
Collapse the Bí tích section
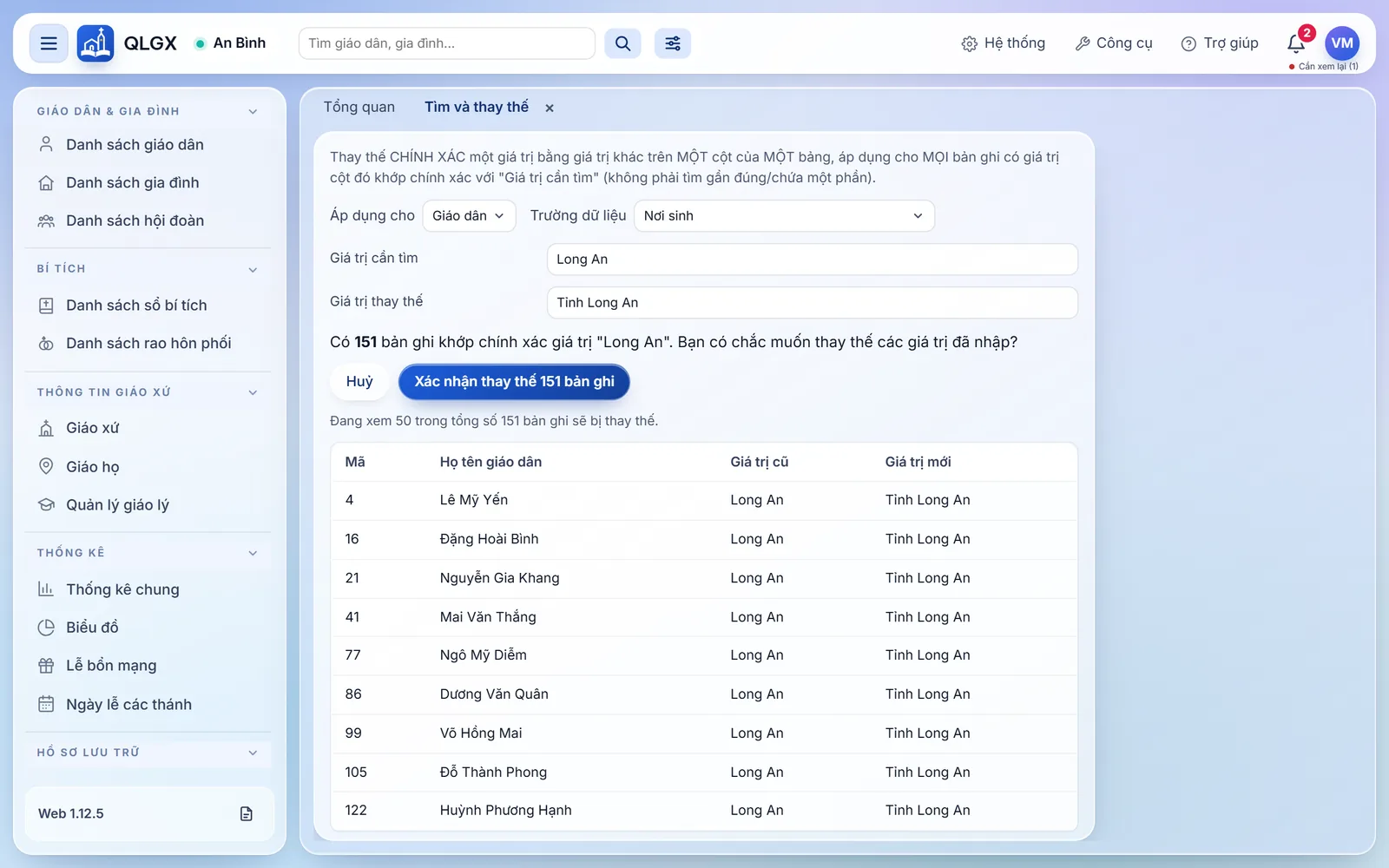253,269
